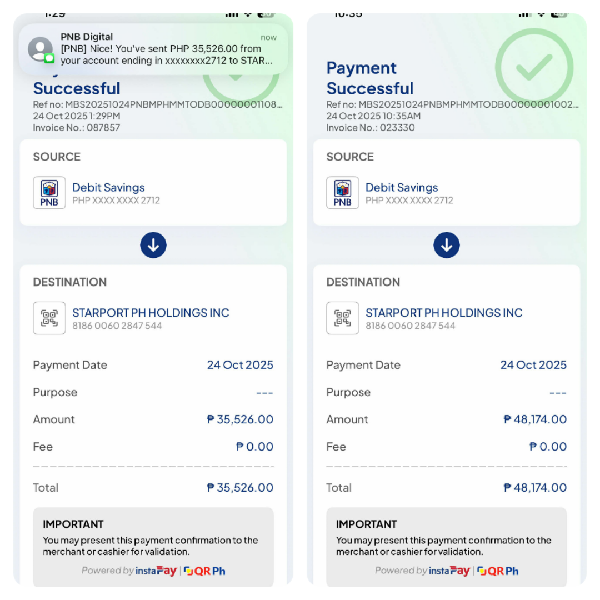Click the right QR Ph logo
The image size is (600, 600).
[497, 571]
